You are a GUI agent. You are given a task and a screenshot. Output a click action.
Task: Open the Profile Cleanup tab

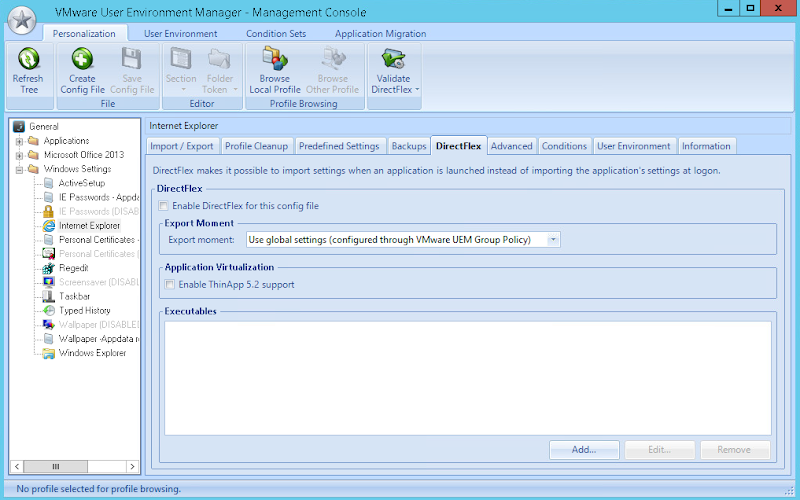tap(257, 146)
